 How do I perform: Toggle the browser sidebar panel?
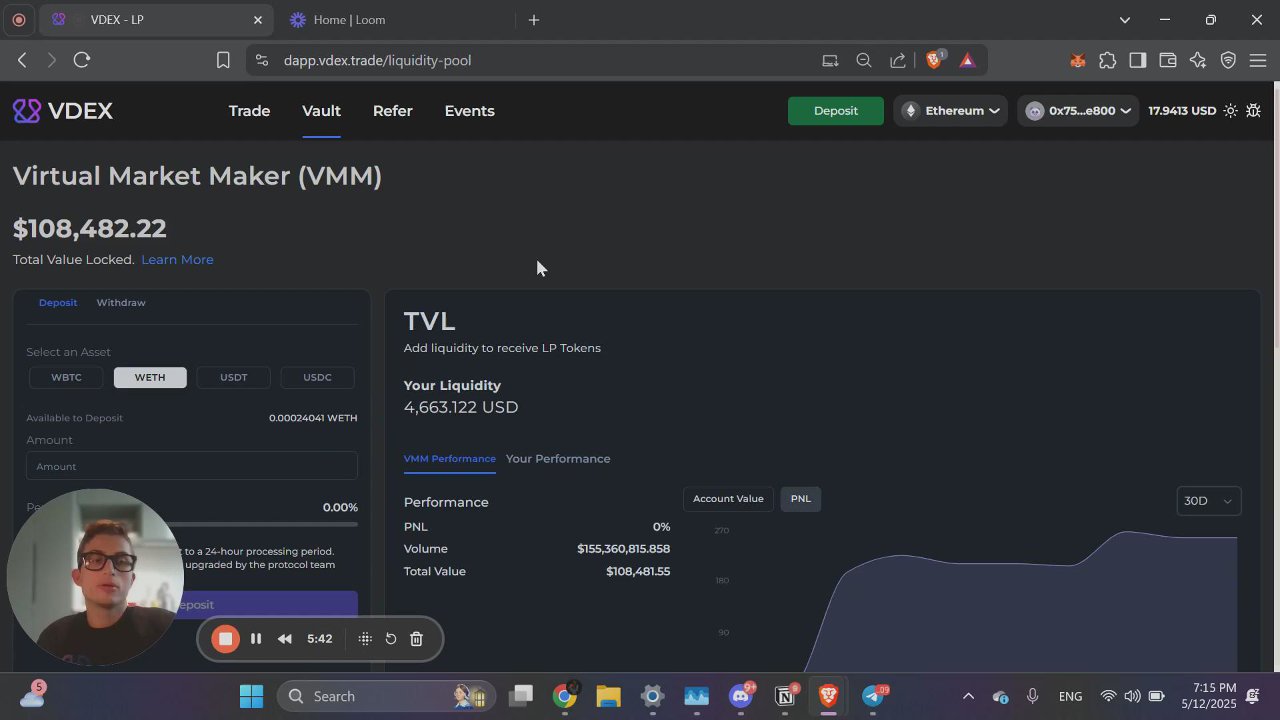point(1137,60)
